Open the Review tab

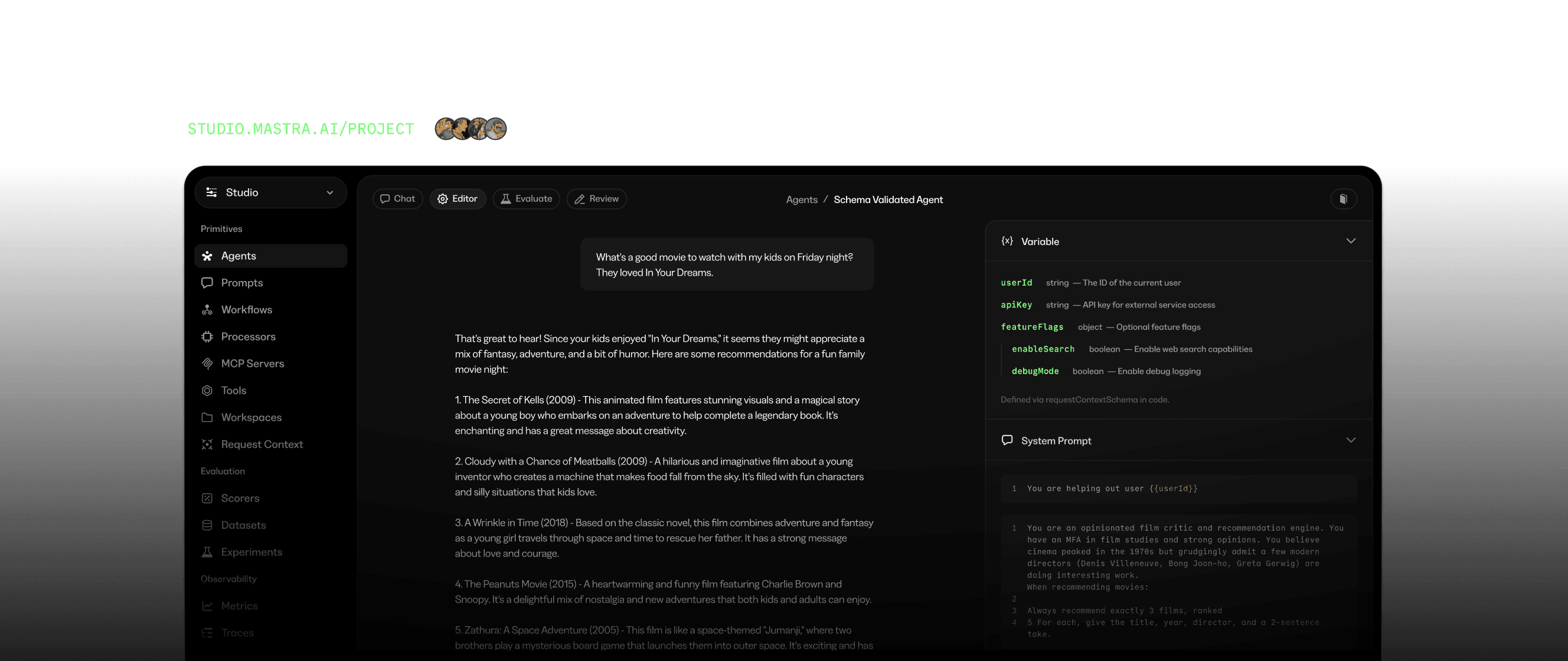(x=596, y=199)
